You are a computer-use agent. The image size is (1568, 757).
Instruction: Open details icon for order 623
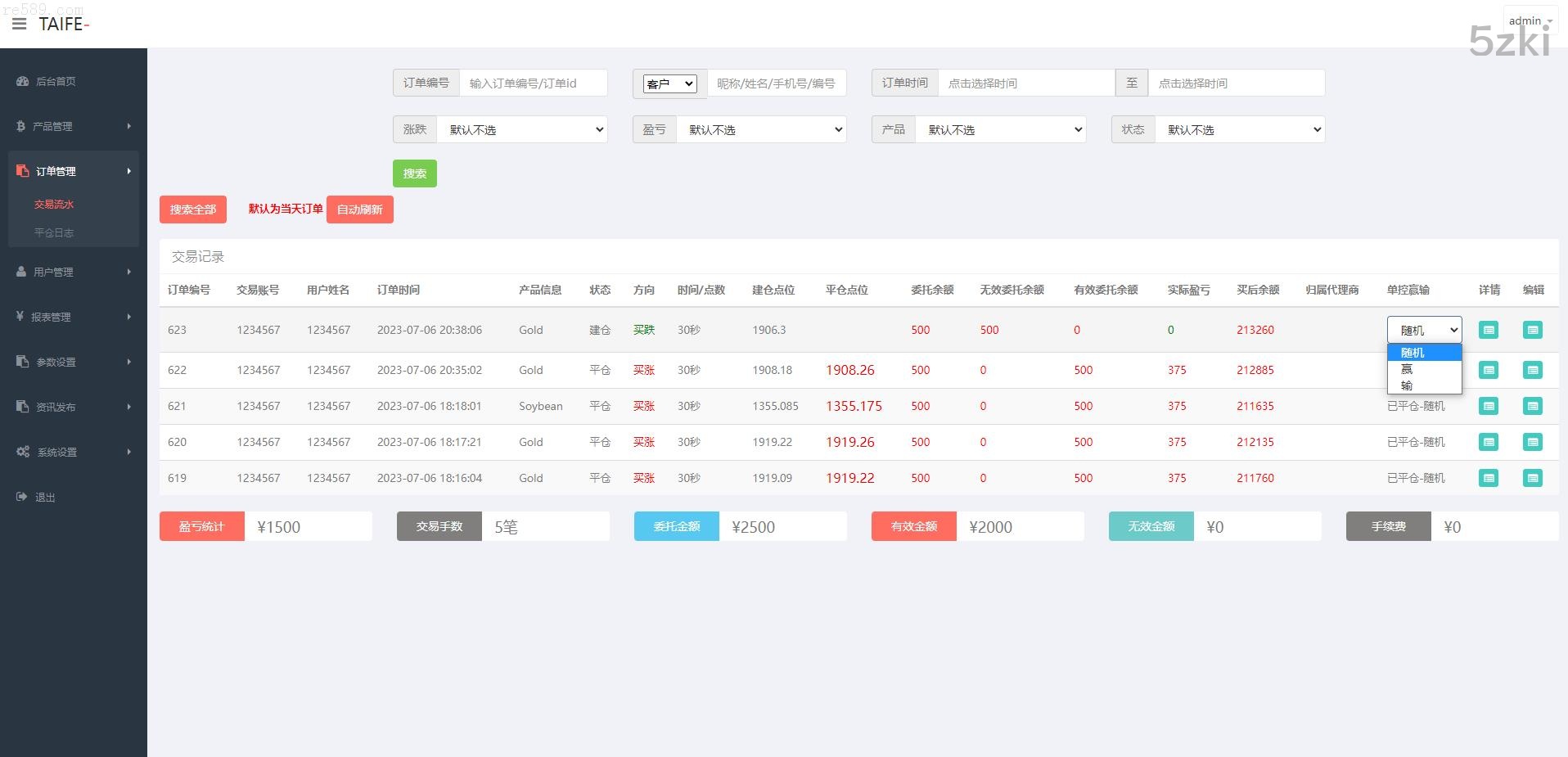coord(1488,330)
